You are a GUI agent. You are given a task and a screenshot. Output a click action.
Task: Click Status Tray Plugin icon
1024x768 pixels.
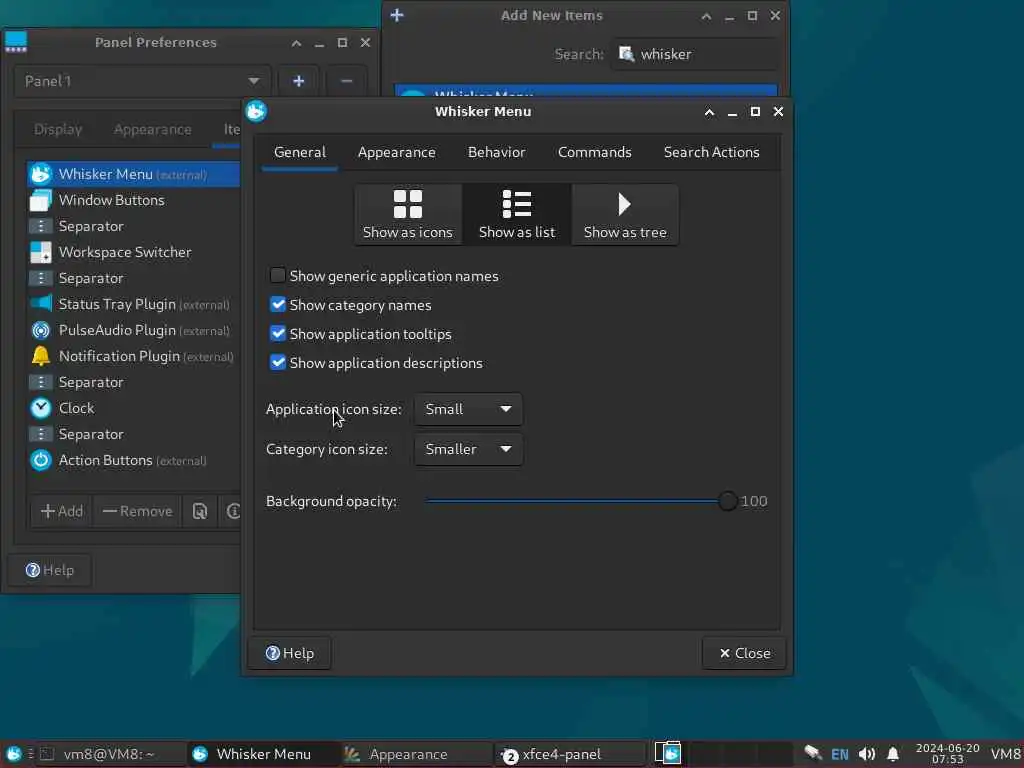pyautogui.click(x=40, y=304)
